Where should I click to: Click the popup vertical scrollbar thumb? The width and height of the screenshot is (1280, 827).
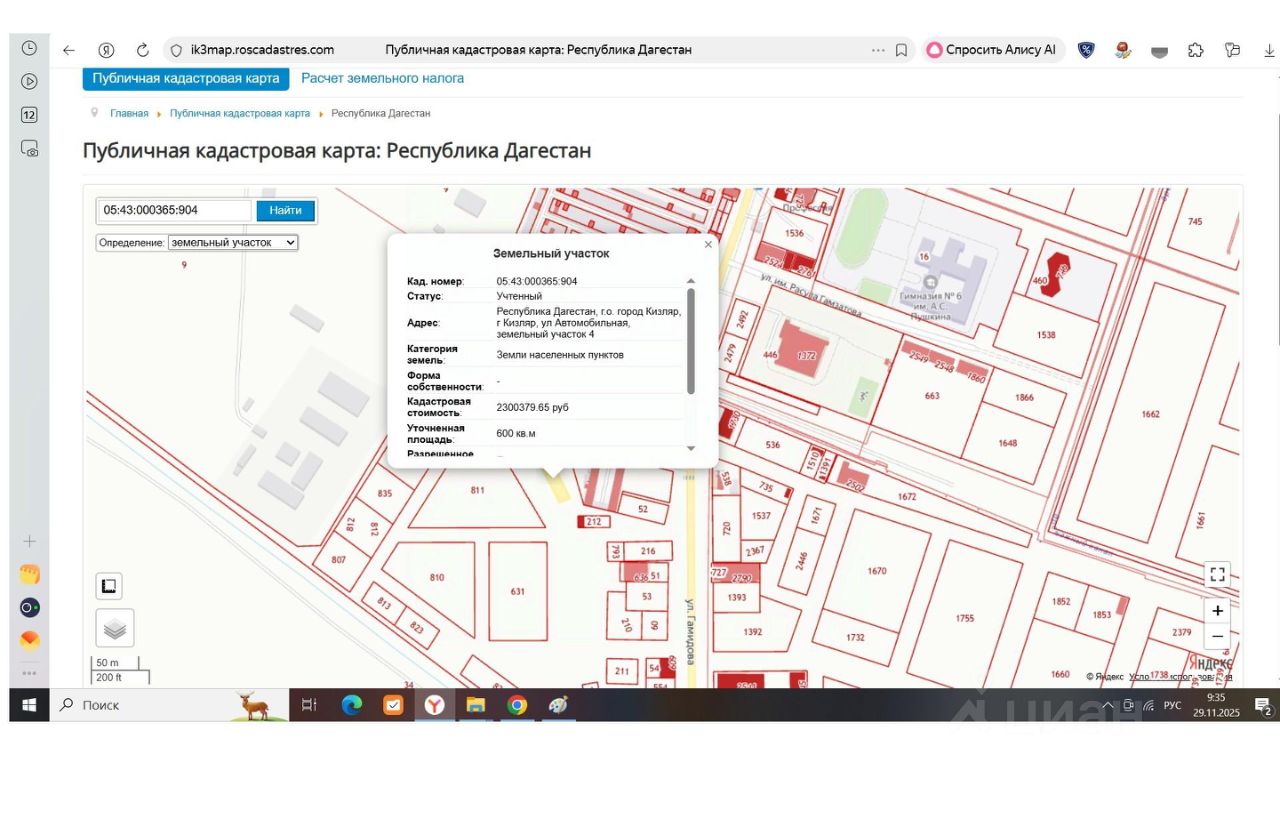(690, 340)
